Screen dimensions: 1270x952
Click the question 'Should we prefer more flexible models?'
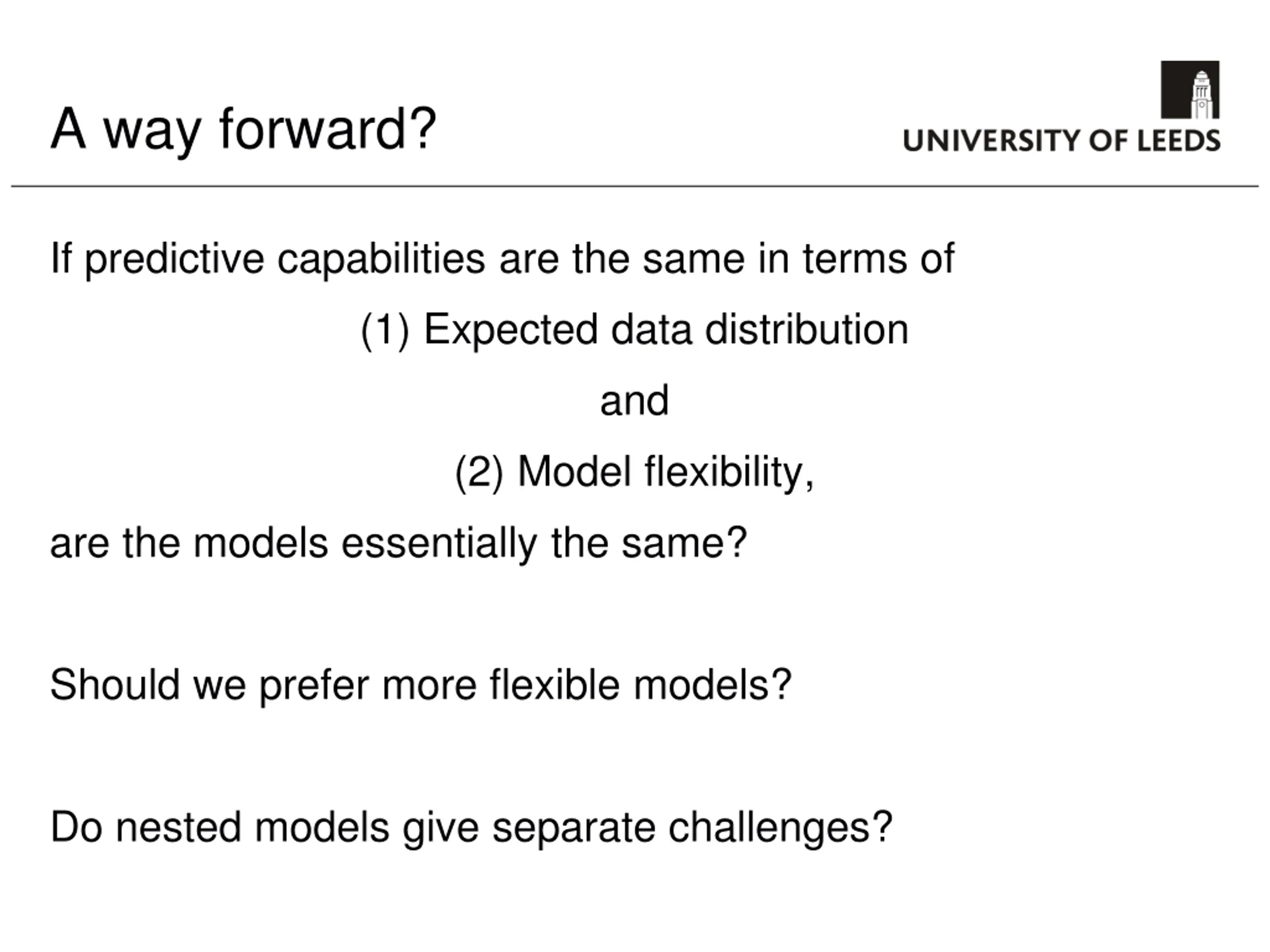[421, 685]
